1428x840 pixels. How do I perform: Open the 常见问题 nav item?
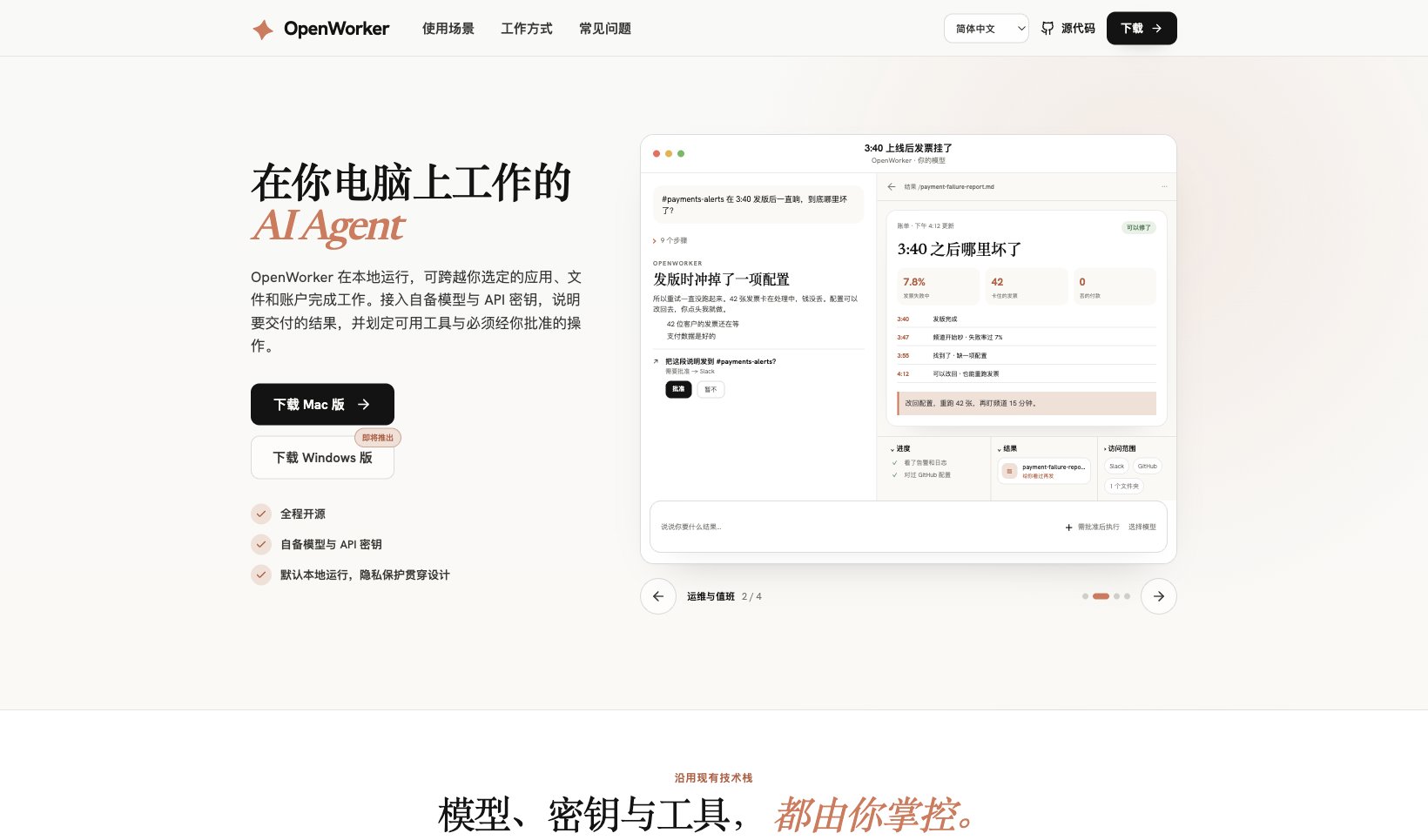[x=605, y=29]
